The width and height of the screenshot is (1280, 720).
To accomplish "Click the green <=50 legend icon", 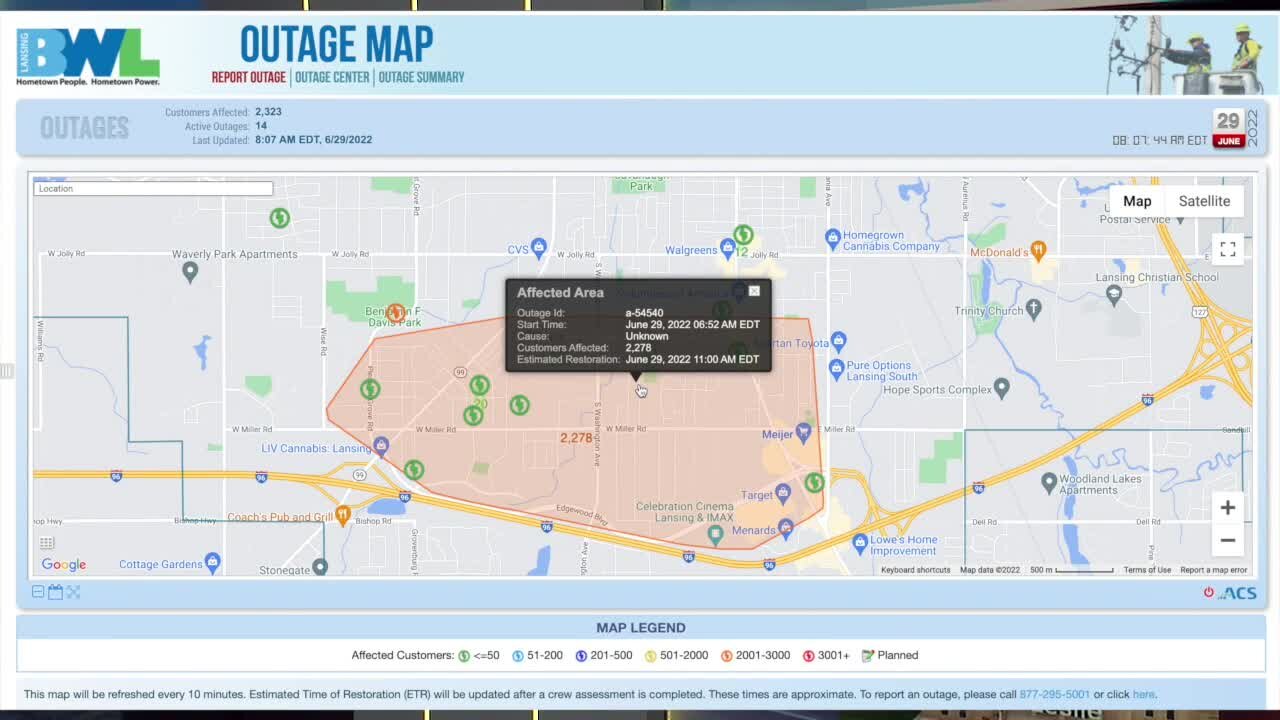I will 464,656.
